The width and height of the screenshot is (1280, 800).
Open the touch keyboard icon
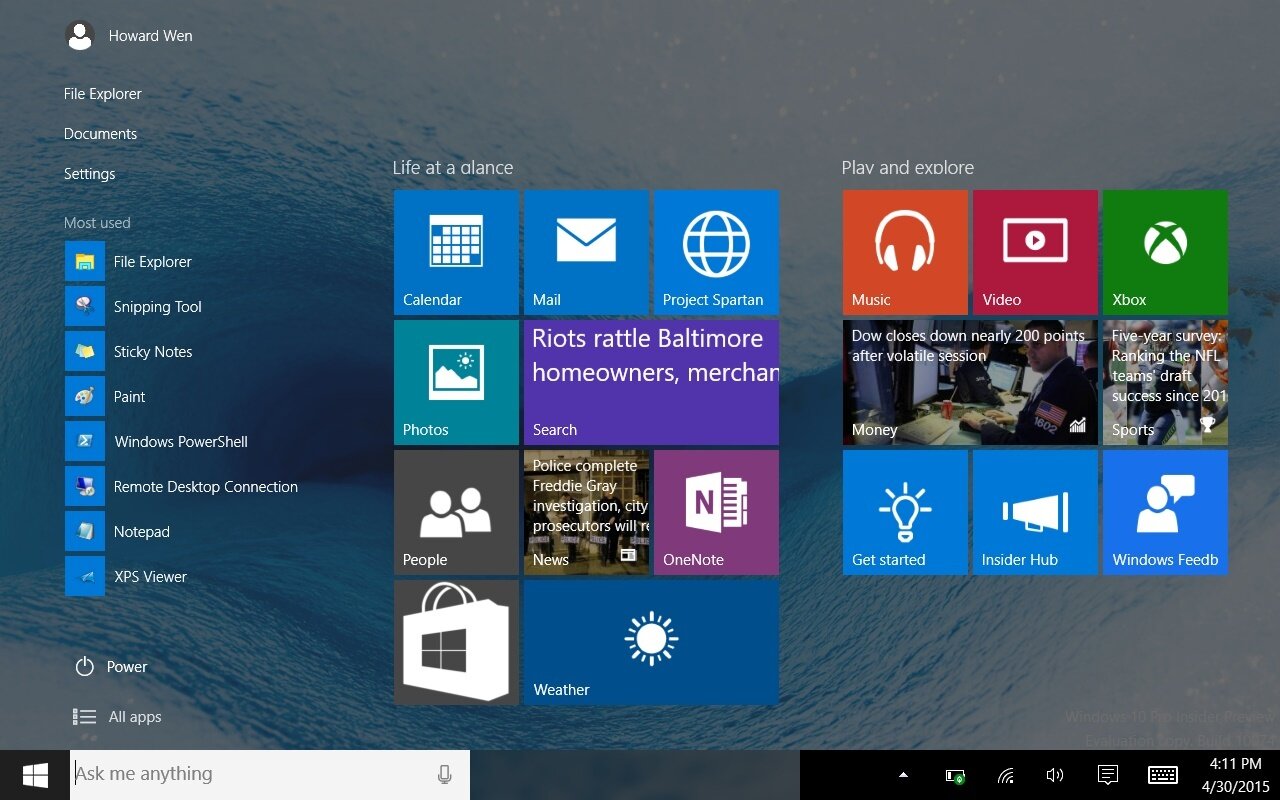coord(1162,775)
